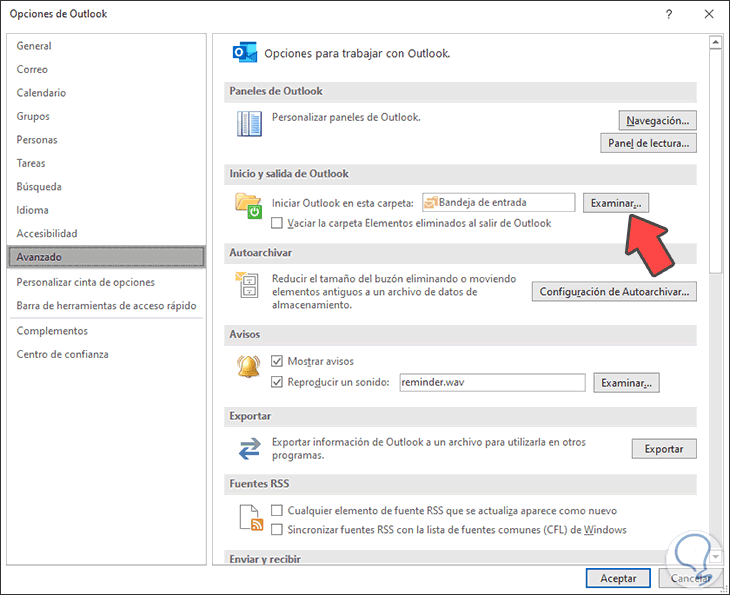Click the scrollbar down arrow
This screenshot has width=730, height=595.
pos(716,556)
